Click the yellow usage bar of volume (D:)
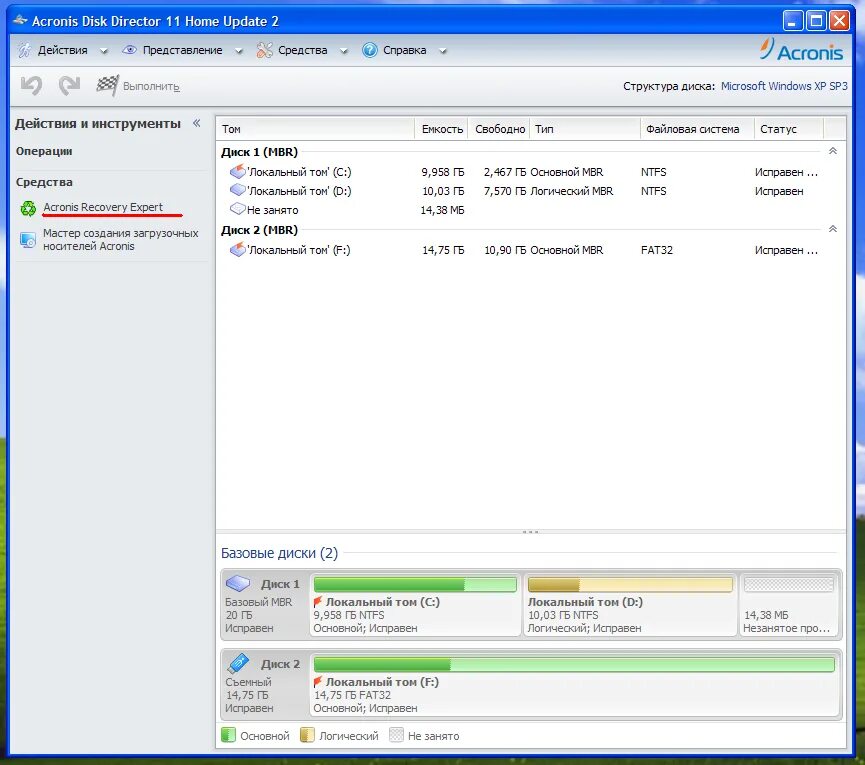 [630, 584]
